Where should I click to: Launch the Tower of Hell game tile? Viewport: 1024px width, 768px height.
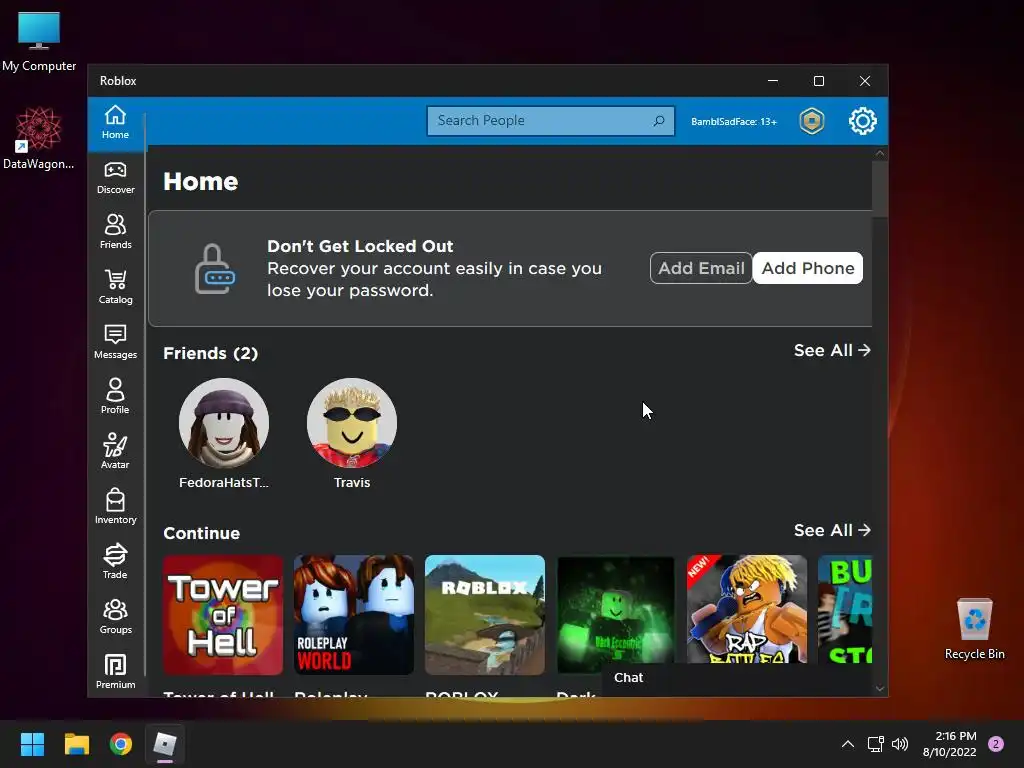[223, 615]
